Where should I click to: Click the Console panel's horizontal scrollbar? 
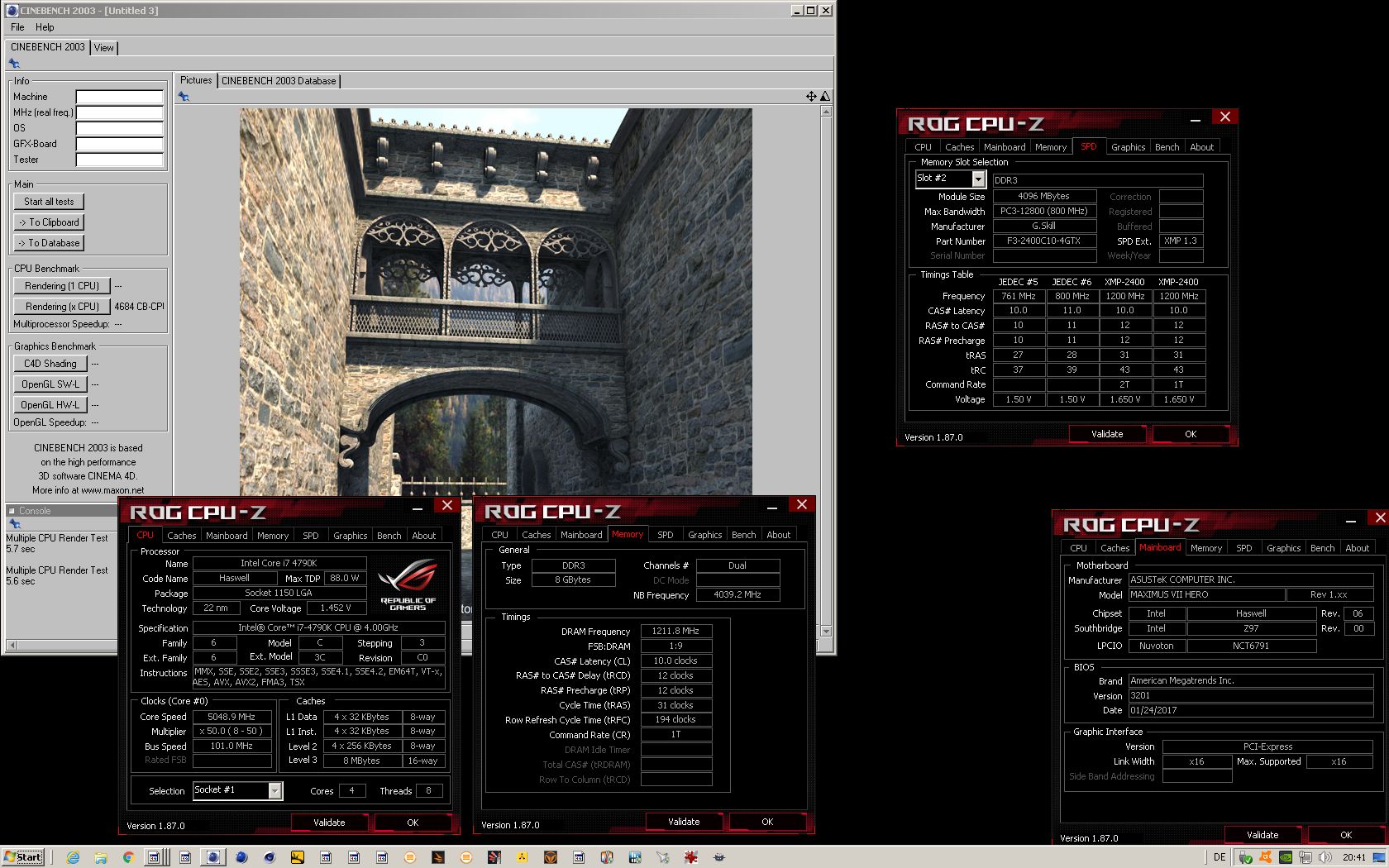pos(62,645)
